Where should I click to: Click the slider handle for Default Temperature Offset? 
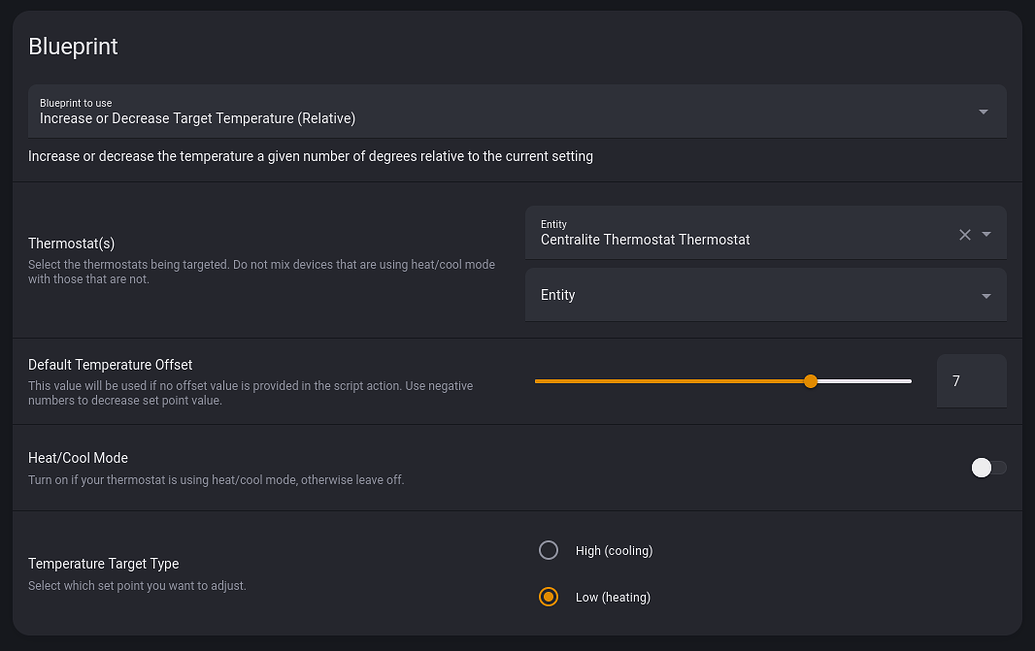click(x=810, y=381)
